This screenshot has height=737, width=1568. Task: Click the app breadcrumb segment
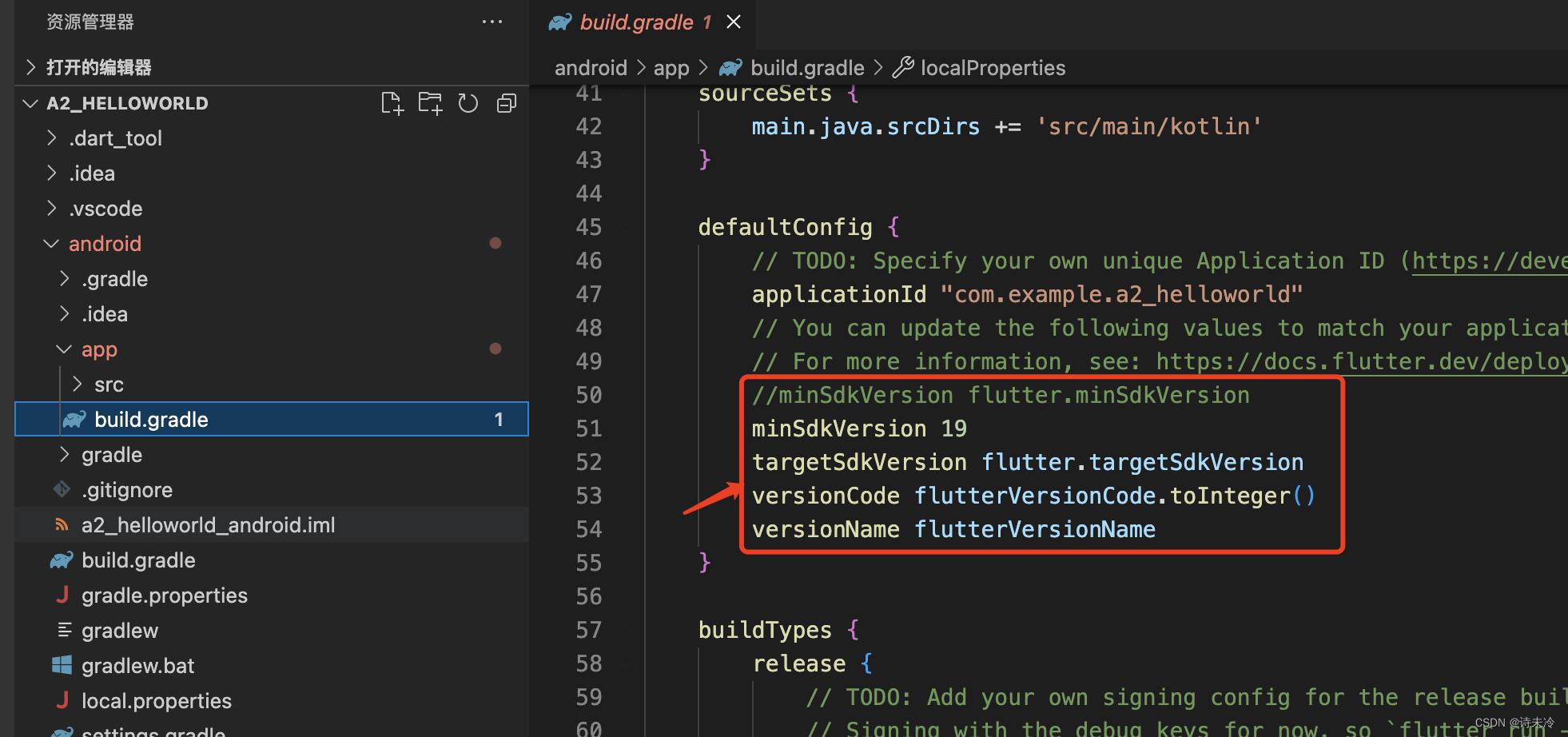[x=671, y=68]
